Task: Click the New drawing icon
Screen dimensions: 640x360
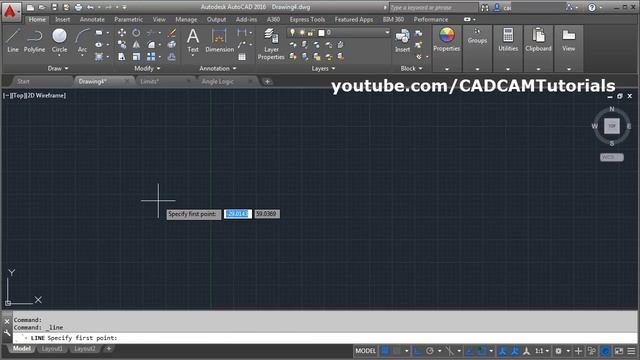Action: pos(30,7)
